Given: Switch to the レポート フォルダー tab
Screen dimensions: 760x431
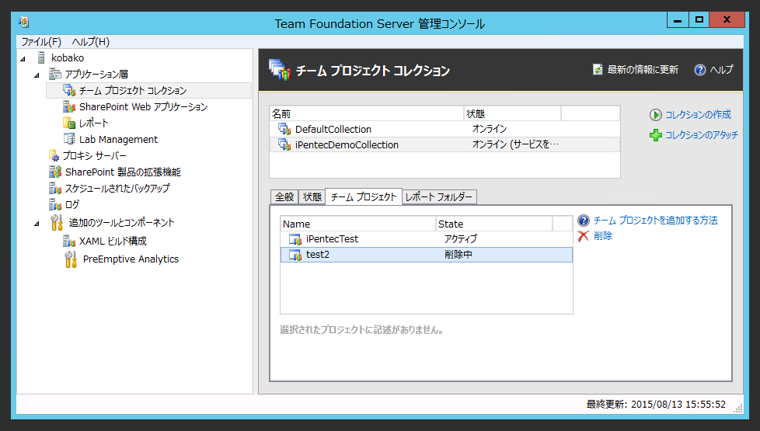Looking at the screenshot, I should [x=439, y=197].
